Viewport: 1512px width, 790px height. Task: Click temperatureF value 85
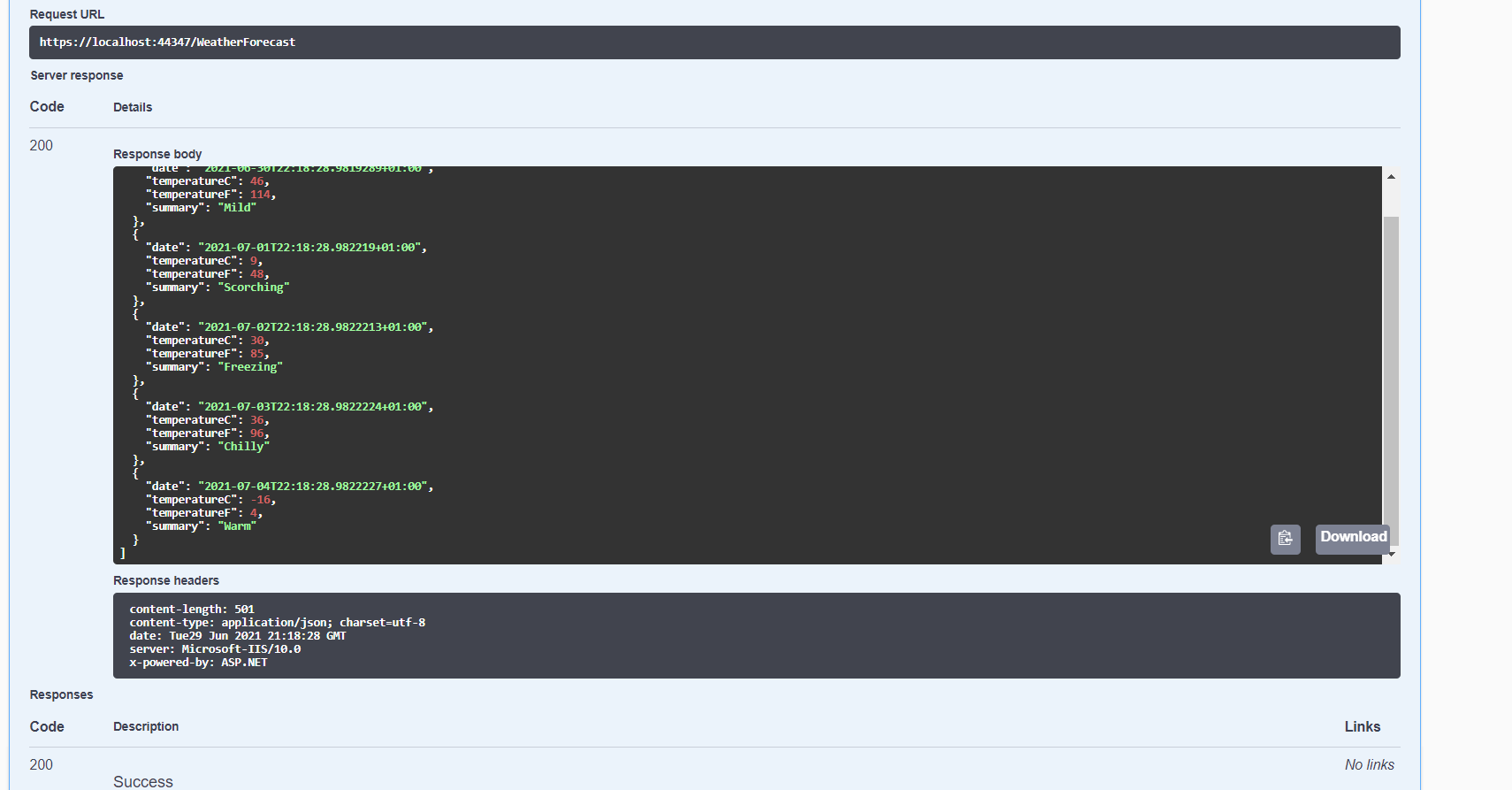coord(256,354)
